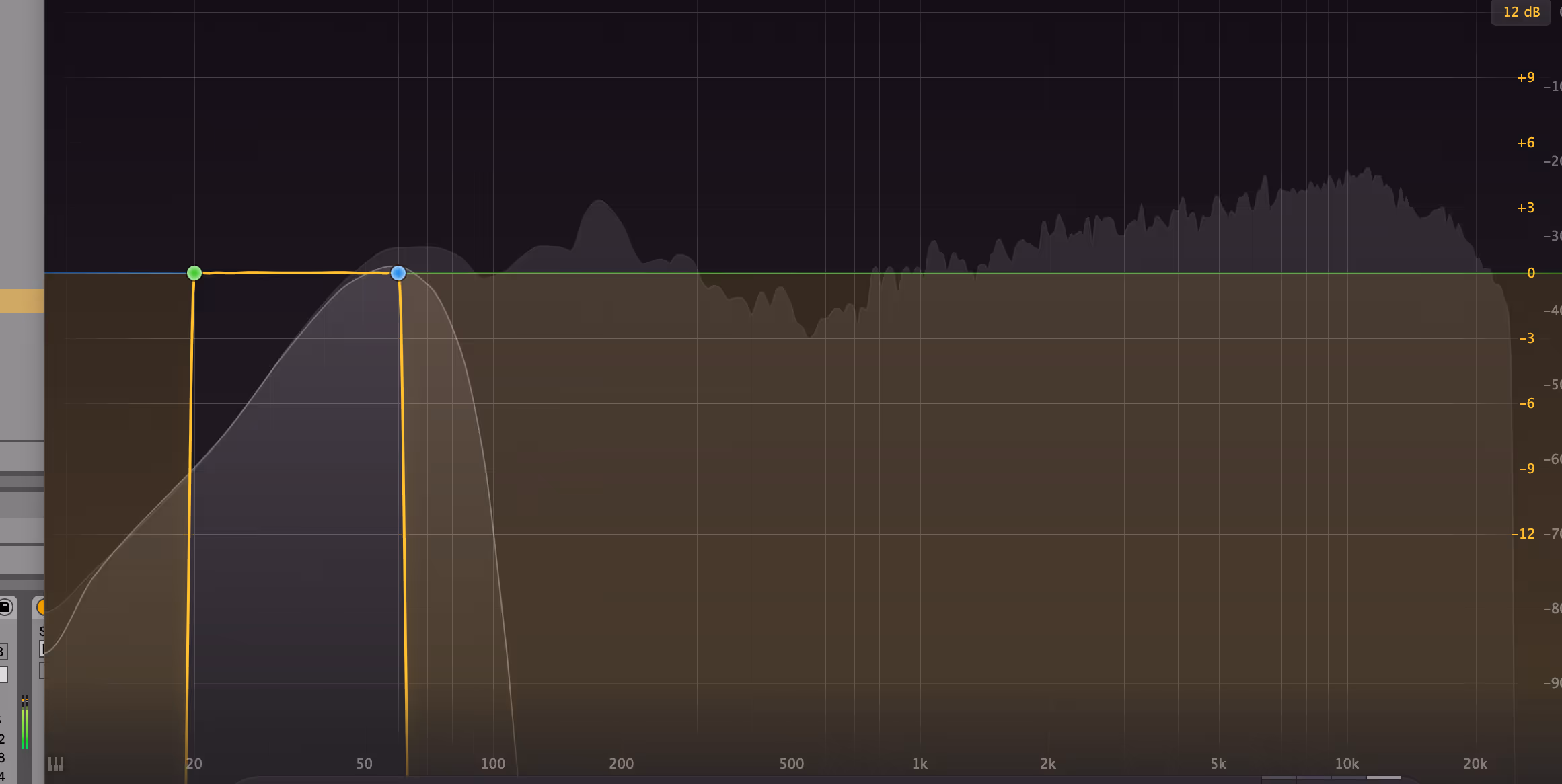Click the 100 Hz frequency axis label

[x=492, y=764]
